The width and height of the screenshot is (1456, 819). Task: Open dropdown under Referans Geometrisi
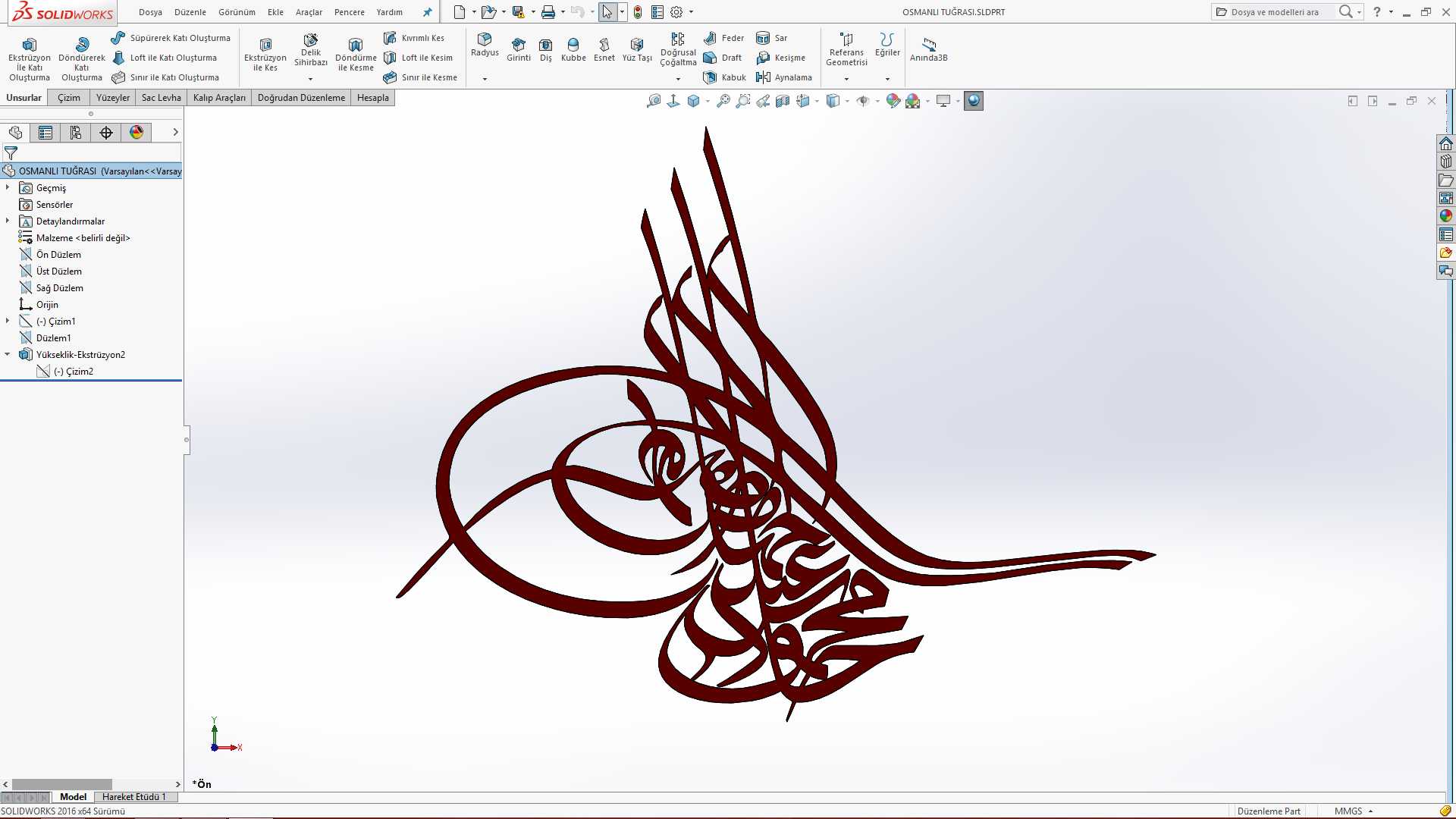tap(846, 79)
